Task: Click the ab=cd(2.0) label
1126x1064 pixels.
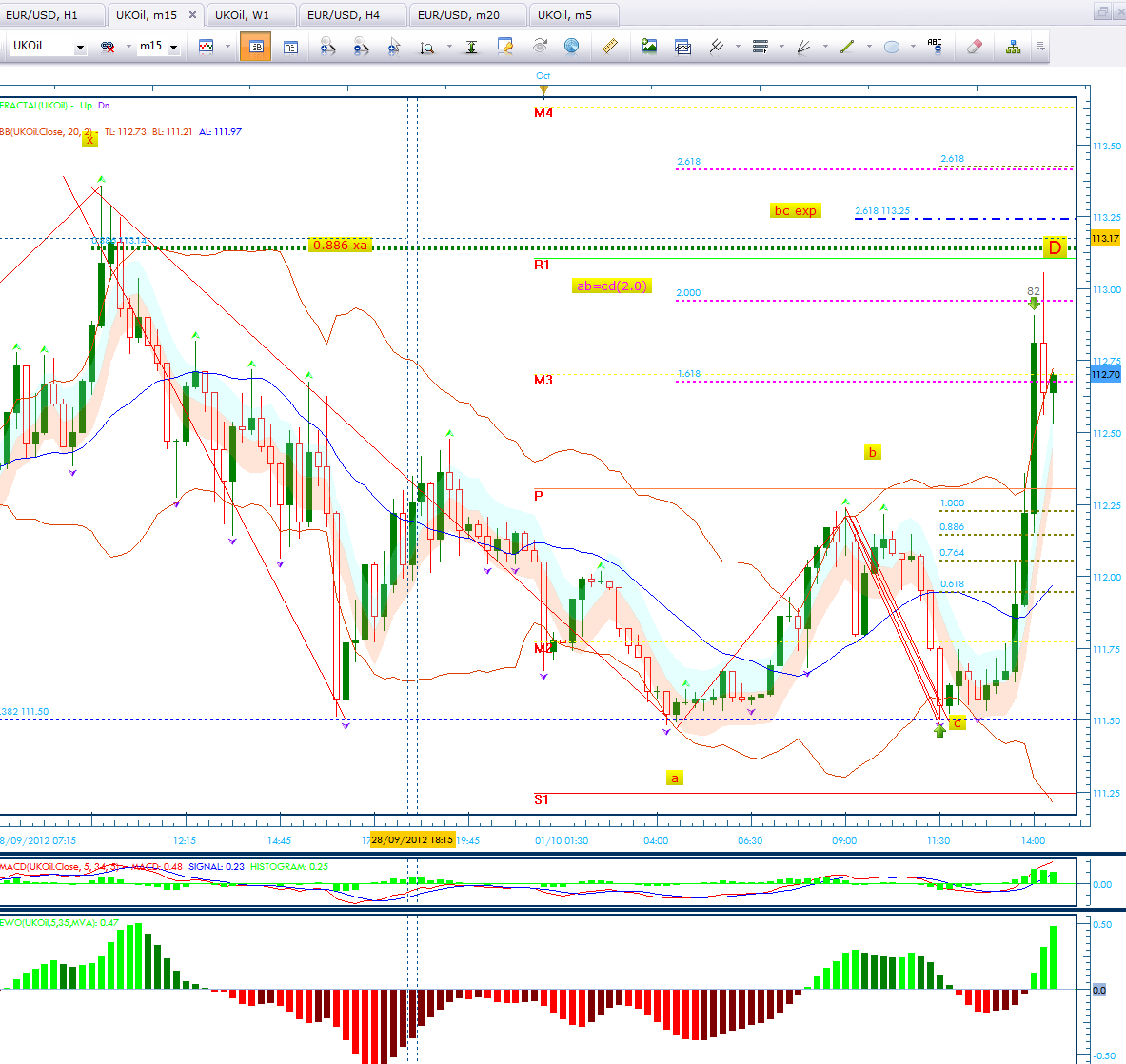Action: (x=612, y=286)
